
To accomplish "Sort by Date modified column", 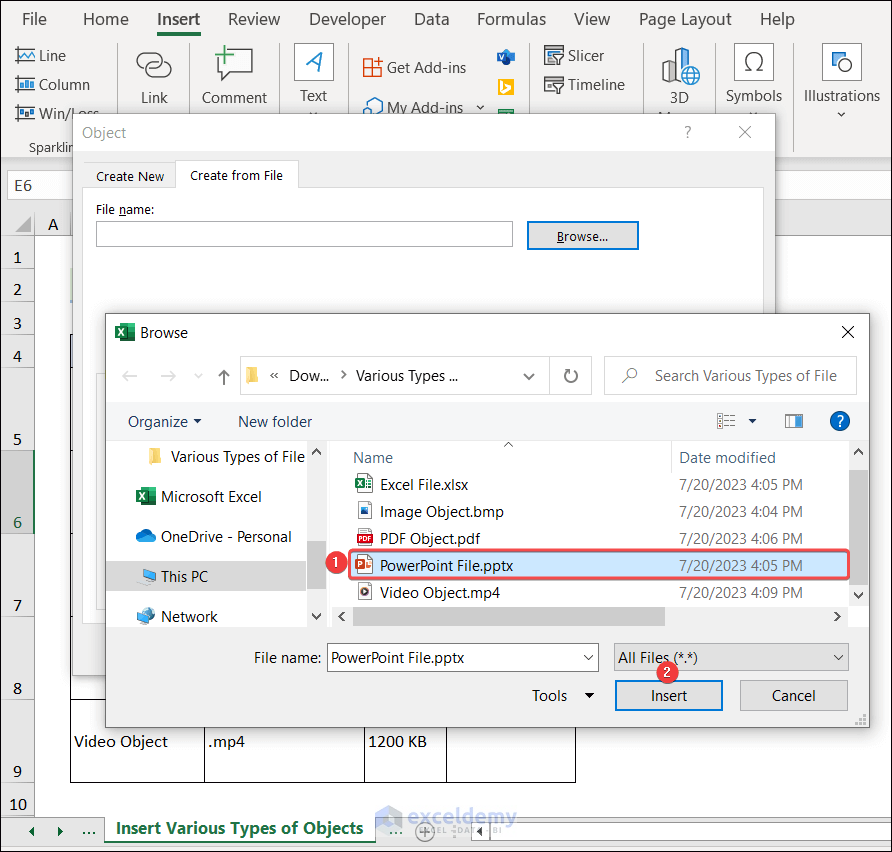I will pyautogui.click(x=727, y=458).
